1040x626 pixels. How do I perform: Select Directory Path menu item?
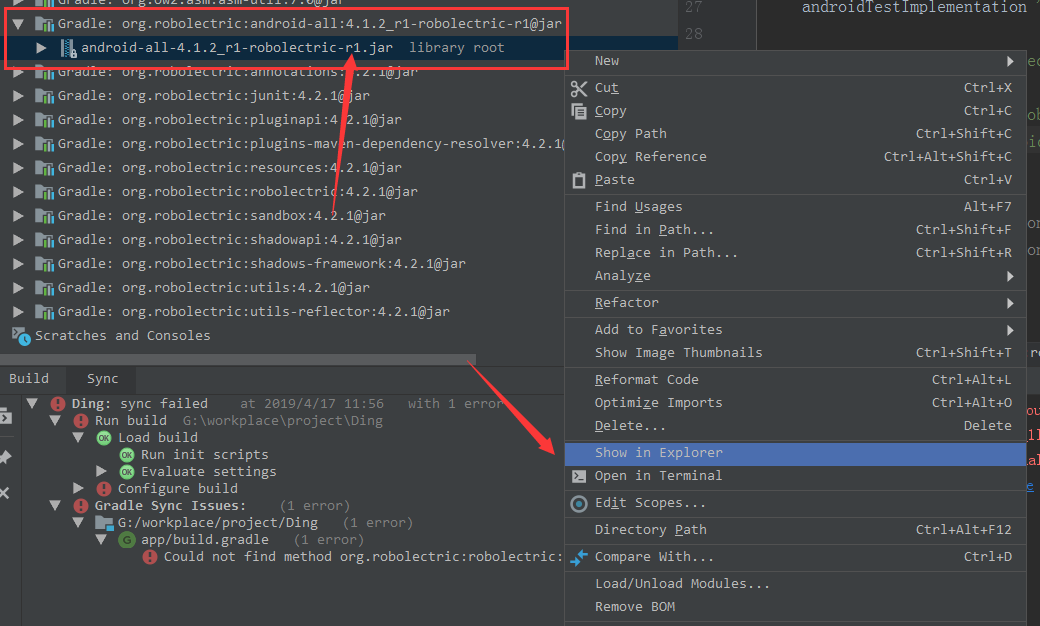pos(795,531)
